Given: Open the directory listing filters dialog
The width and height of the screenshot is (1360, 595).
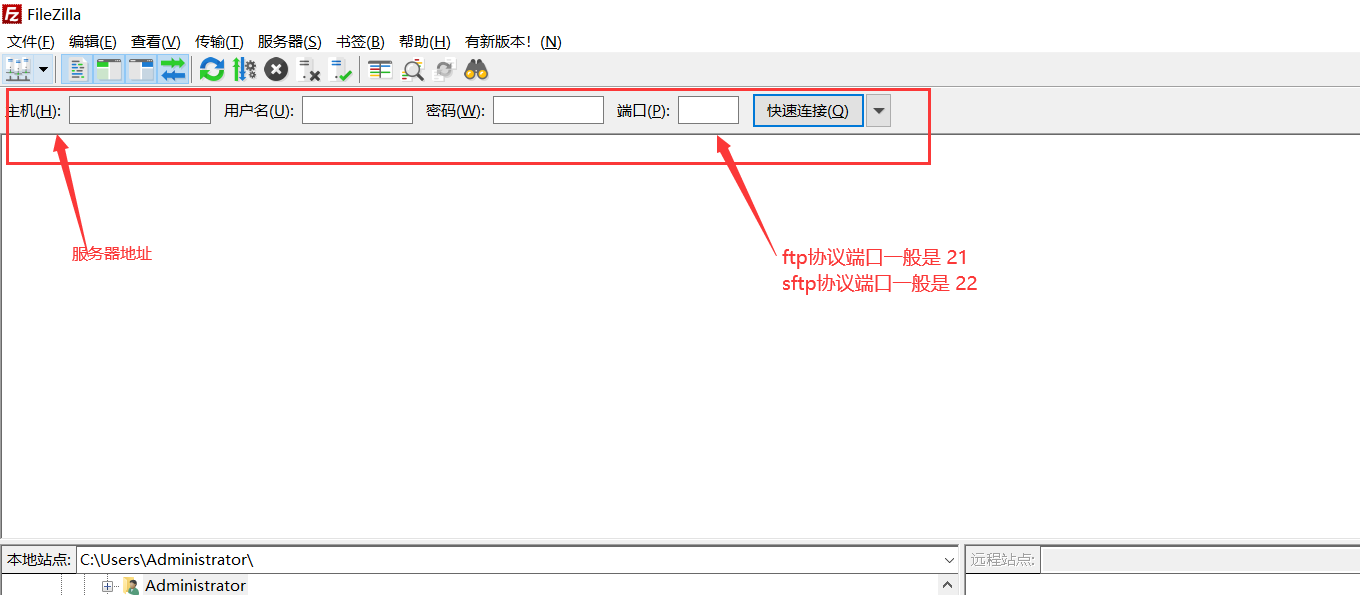Looking at the screenshot, I should (x=380, y=69).
